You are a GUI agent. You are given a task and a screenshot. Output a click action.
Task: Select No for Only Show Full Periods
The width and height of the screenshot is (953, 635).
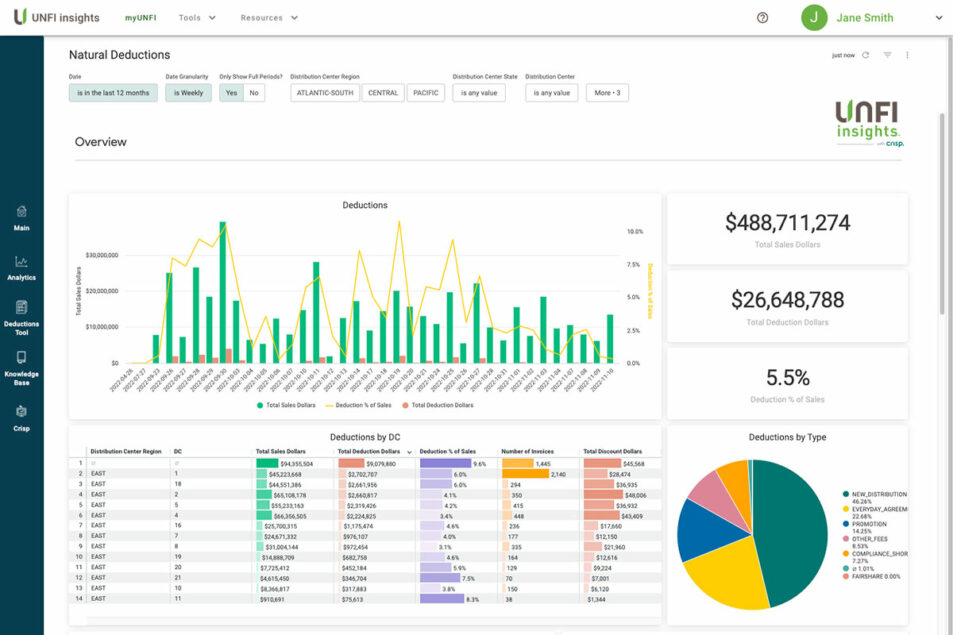pyautogui.click(x=254, y=93)
